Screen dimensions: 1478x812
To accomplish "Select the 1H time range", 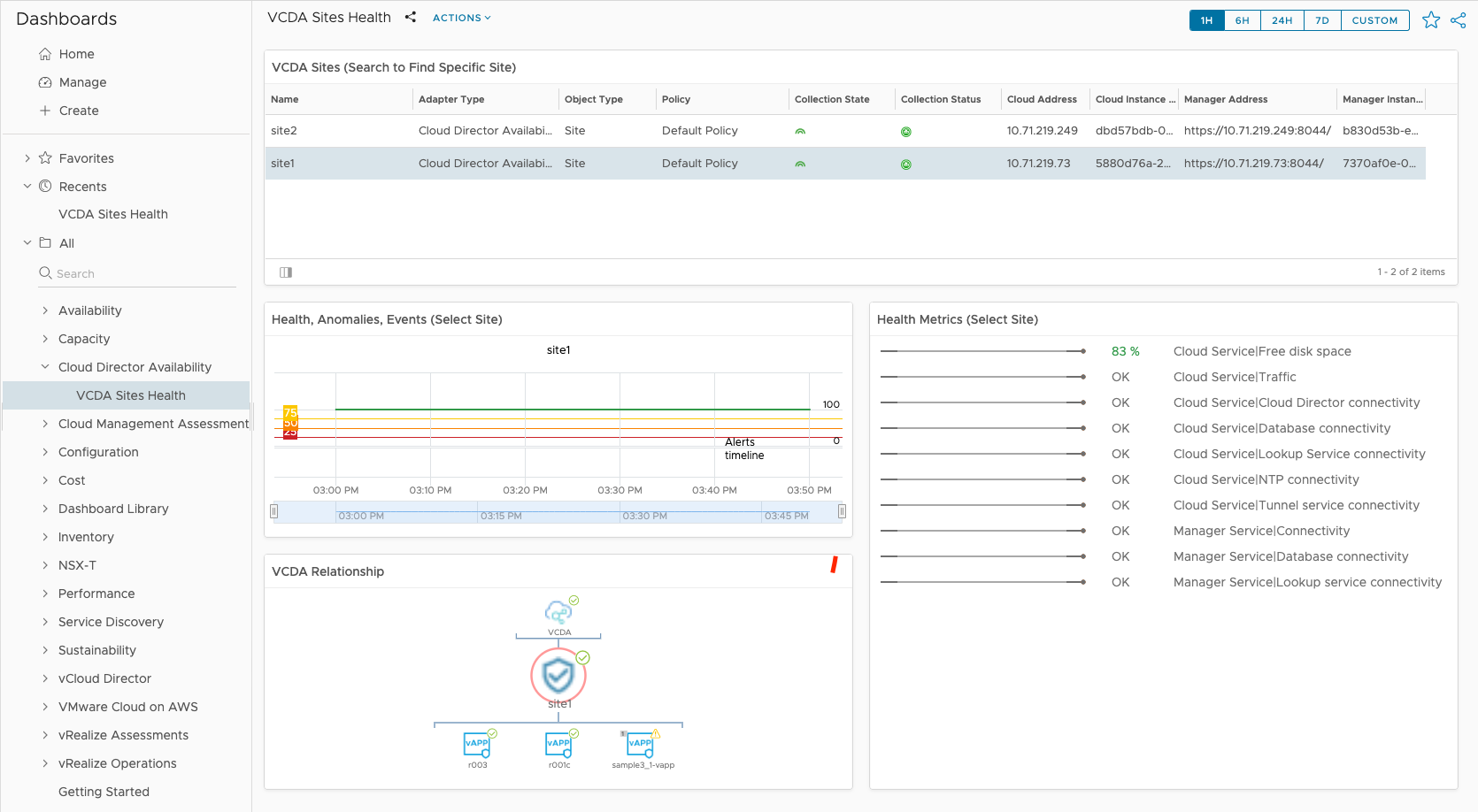I will click(1206, 20).
